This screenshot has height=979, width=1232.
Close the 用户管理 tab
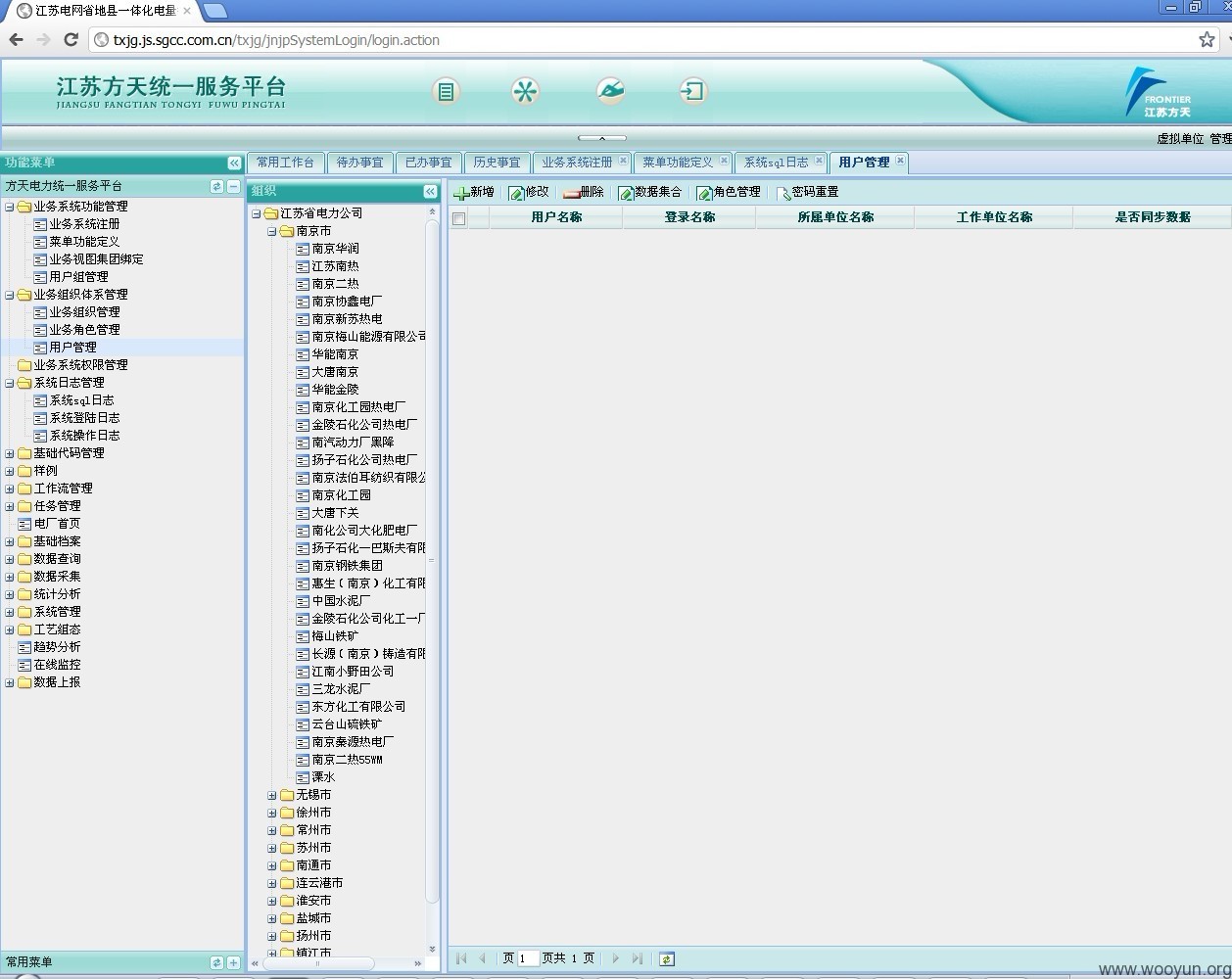(x=900, y=161)
